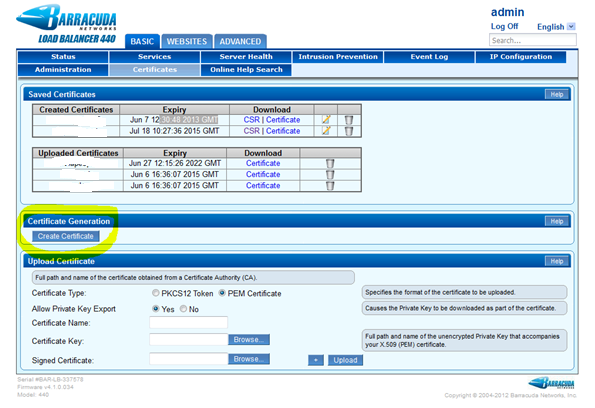This screenshot has height=408, width=595.
Task: Delete uploaded certificate in last table row
Action: 330,186
